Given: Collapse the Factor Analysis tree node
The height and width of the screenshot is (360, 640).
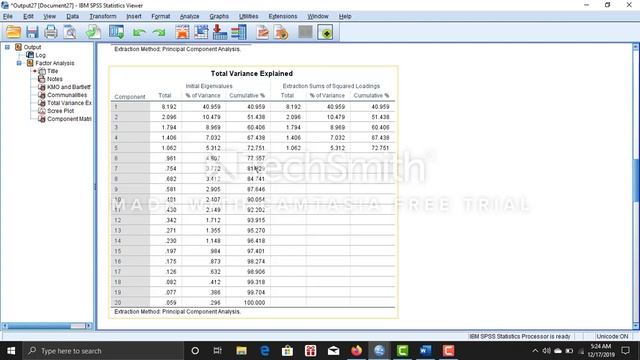Looking at the screenshot, I should click(19, 63).
